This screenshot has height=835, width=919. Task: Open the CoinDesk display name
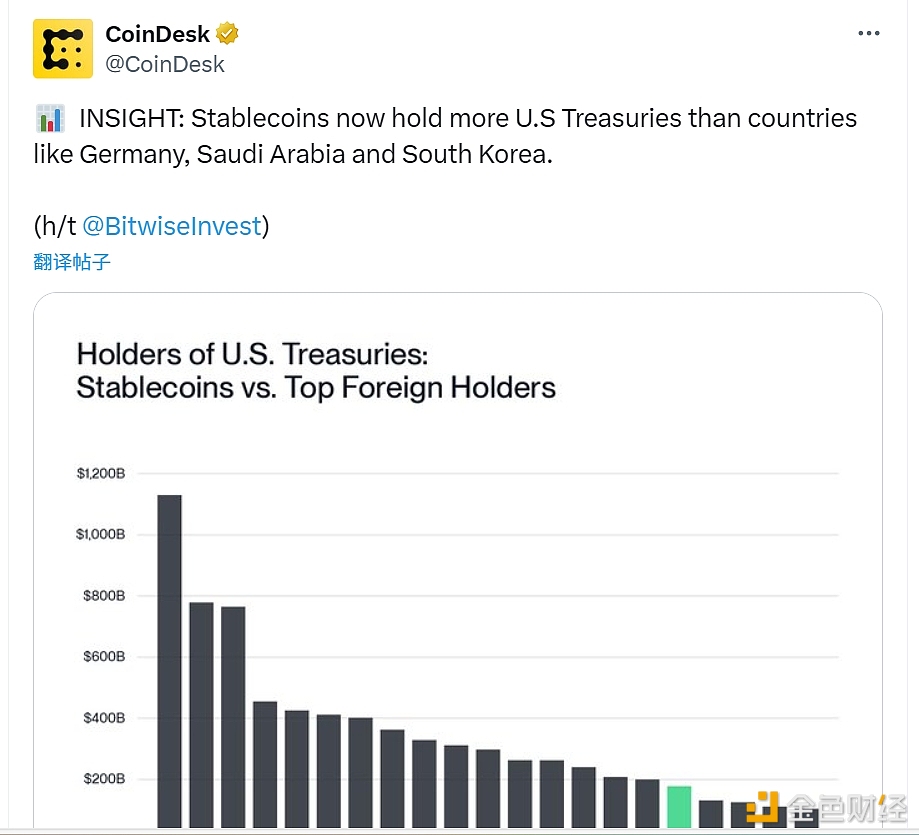[x=158, y=35]
